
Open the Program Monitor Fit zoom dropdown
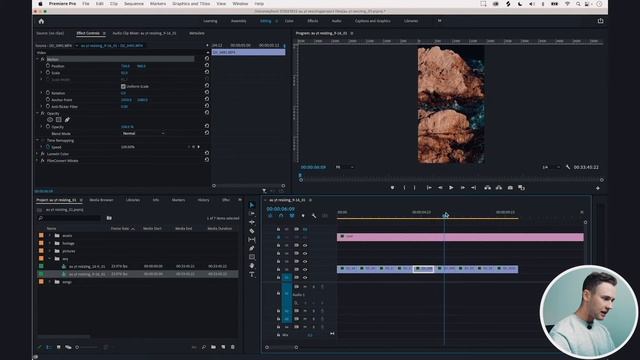point(344,167)
